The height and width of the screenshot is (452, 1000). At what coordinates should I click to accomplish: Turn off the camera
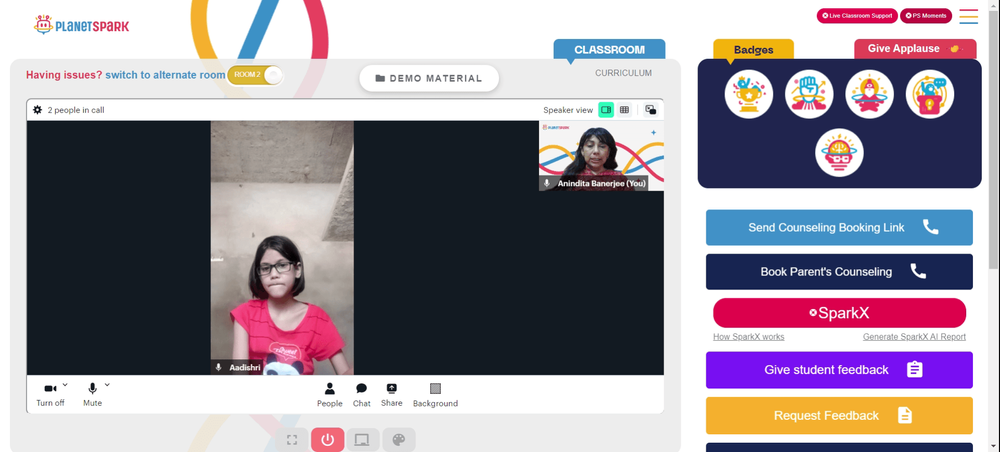(50, 395)
